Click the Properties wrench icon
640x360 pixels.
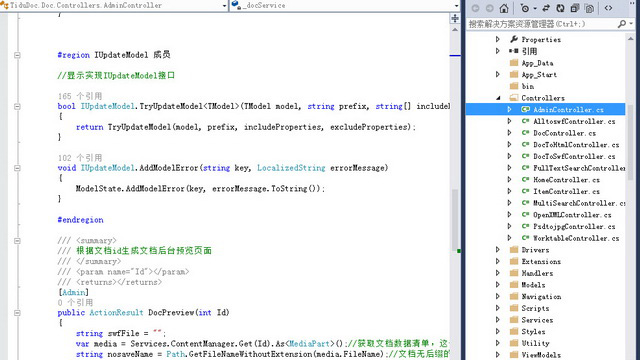(x=514, y=39)
